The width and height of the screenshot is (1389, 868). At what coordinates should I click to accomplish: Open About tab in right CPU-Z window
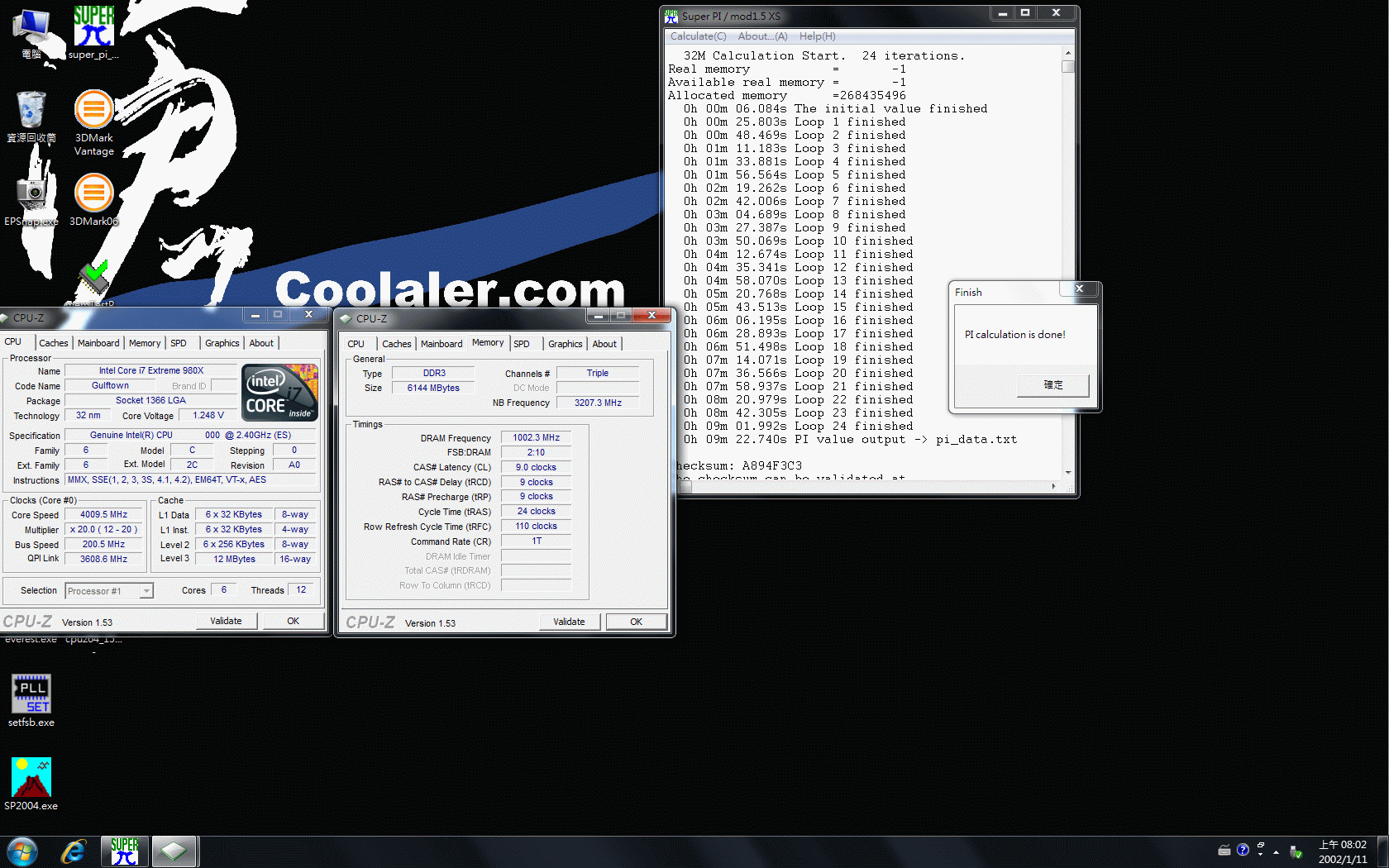click(604, 344)
